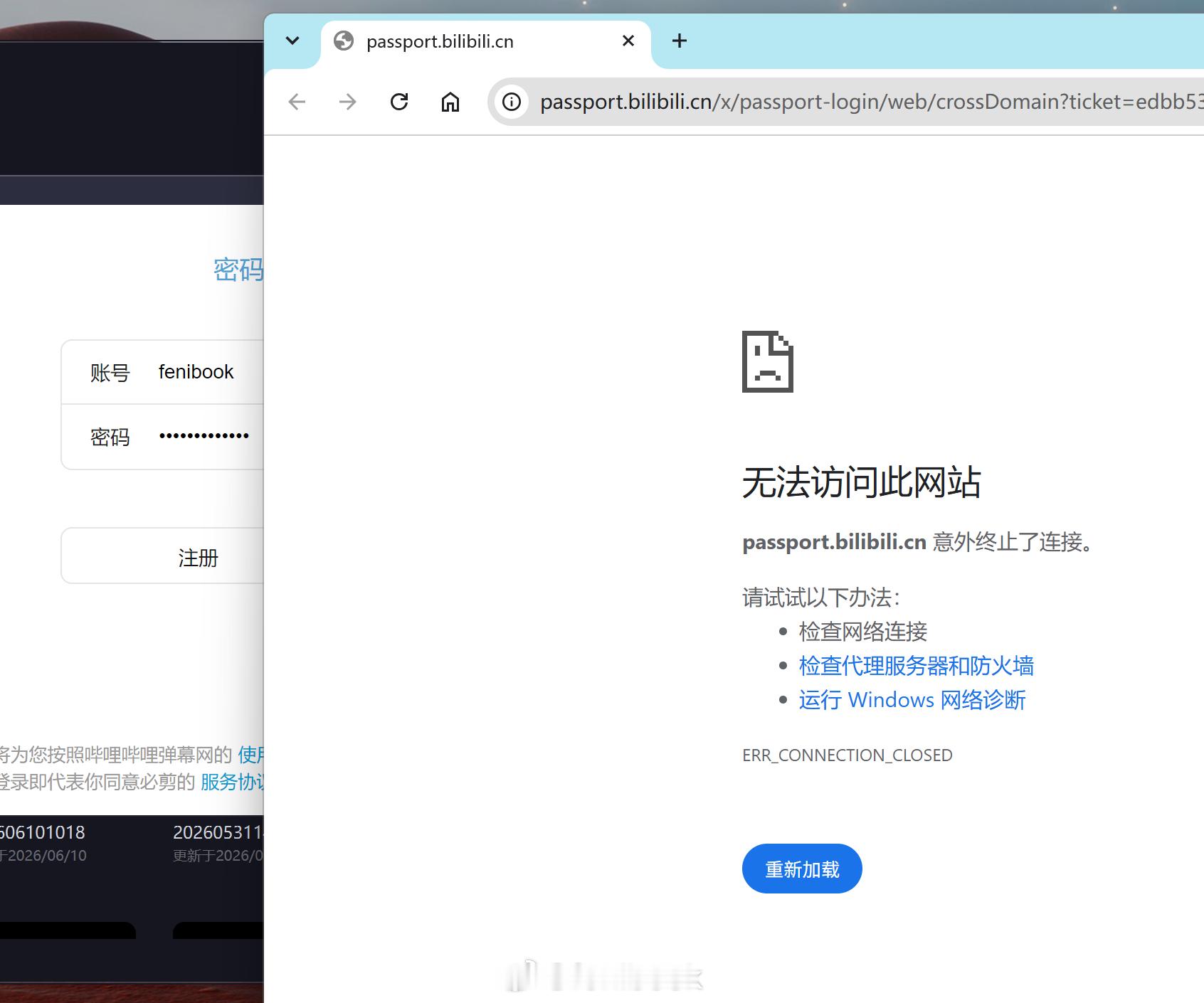Screen dimensions: 1204x1003
Task: Open the 使用 agreement link in login window
Action: click(x=250, y=754)
